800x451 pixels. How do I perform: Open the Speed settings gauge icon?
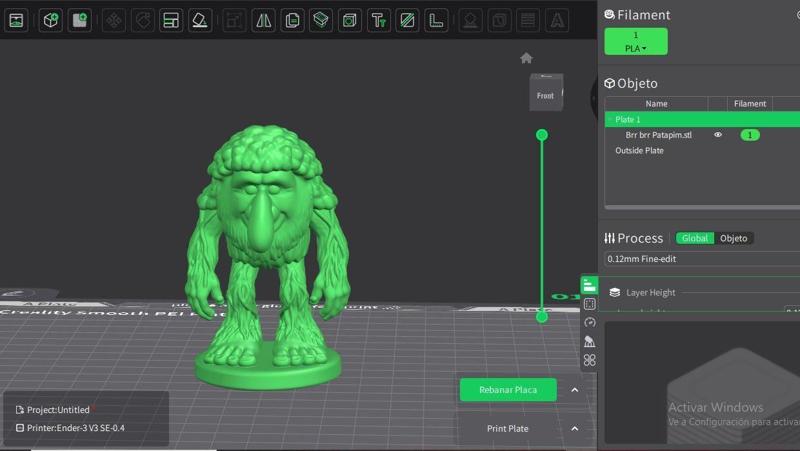589,322
